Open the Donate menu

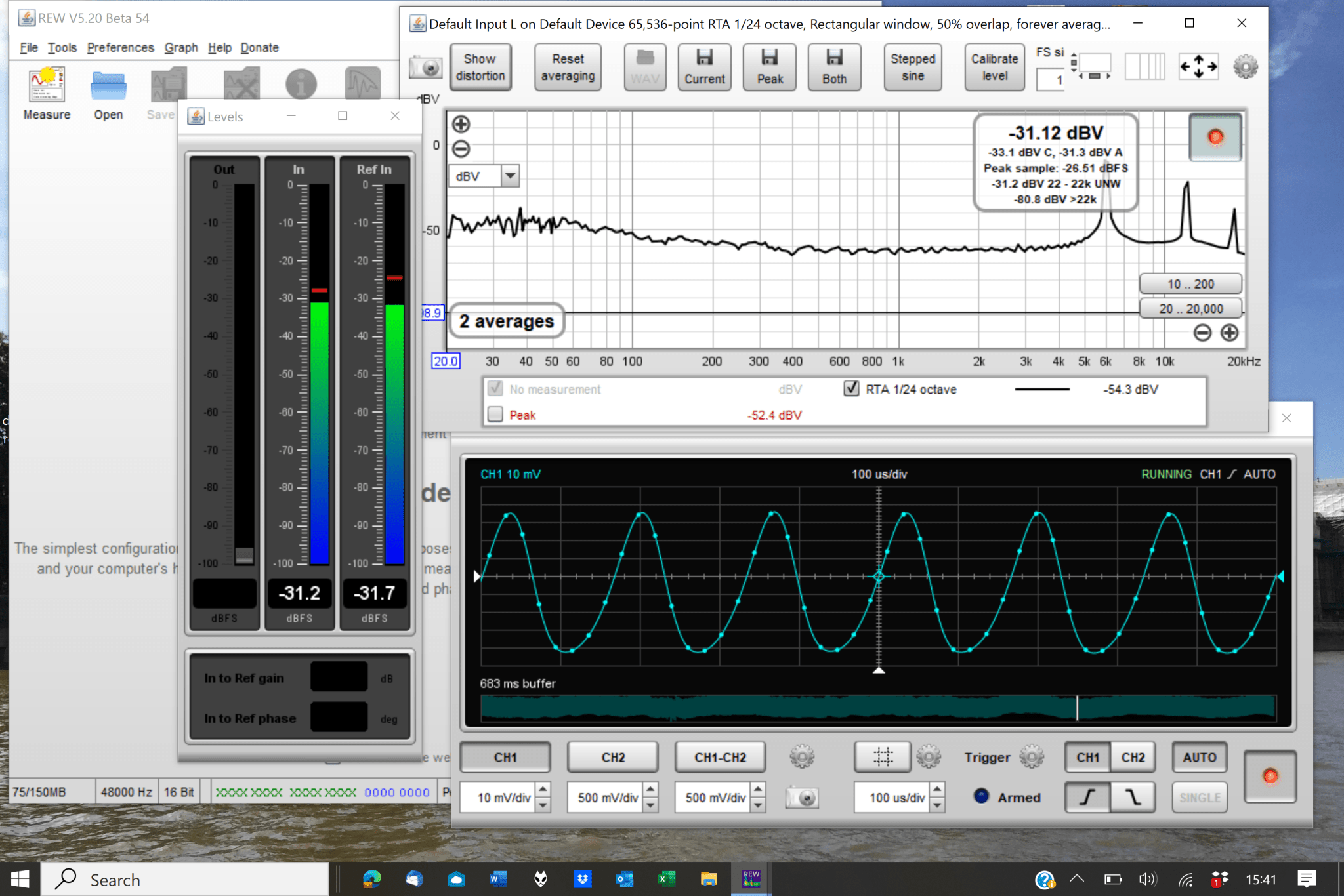260,47
